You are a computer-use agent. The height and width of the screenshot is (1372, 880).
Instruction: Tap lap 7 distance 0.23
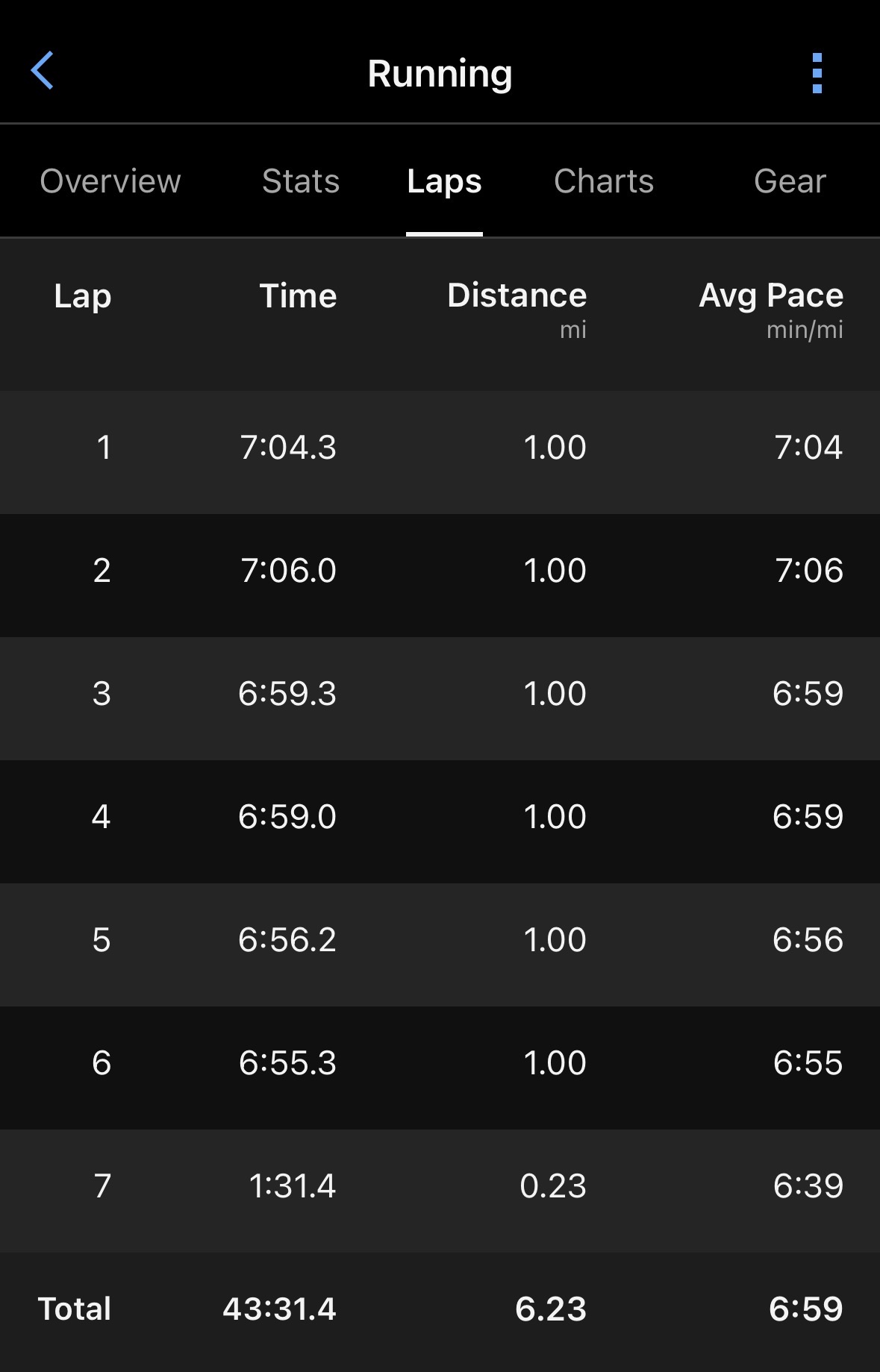pos(553,1186)
